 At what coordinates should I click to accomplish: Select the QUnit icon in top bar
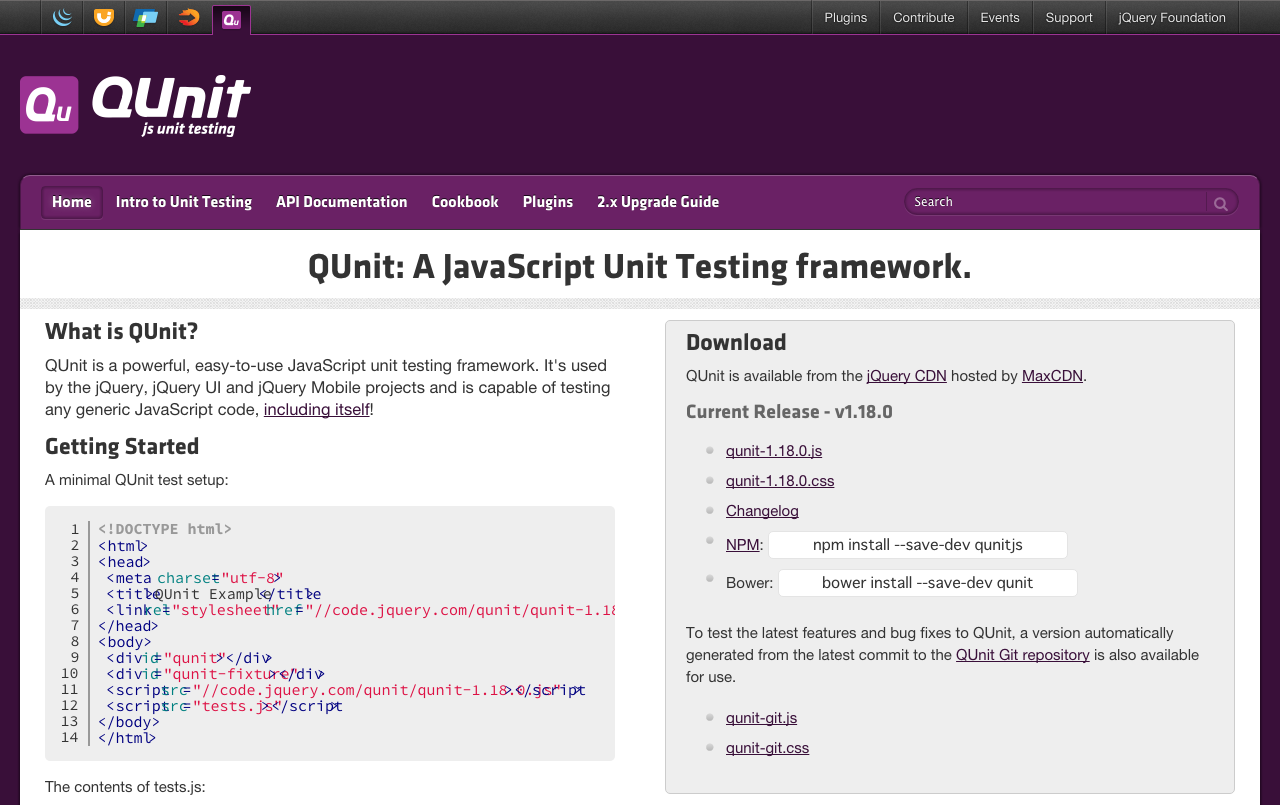tap(231, 19)
